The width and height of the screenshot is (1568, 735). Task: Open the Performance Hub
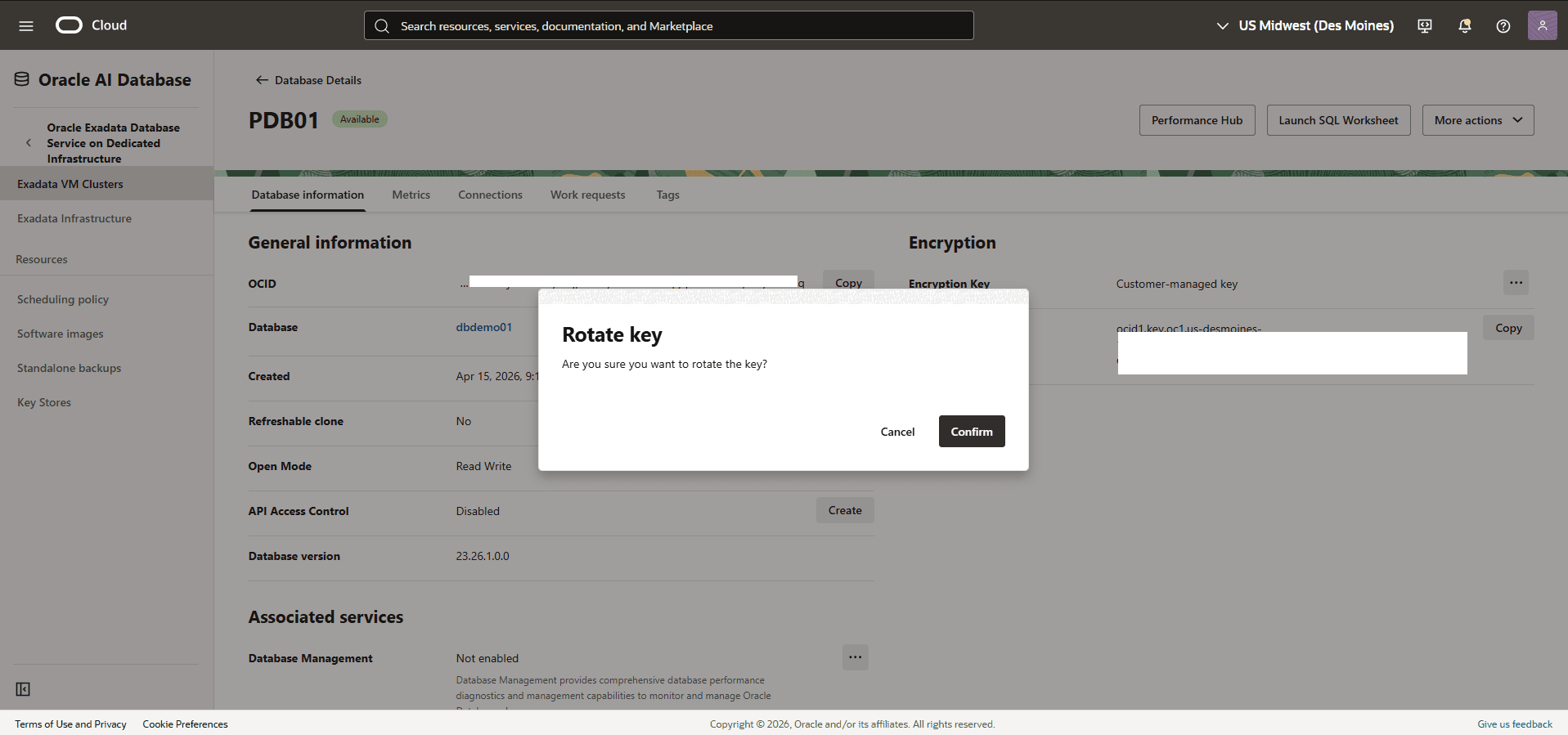(1197, 120)
